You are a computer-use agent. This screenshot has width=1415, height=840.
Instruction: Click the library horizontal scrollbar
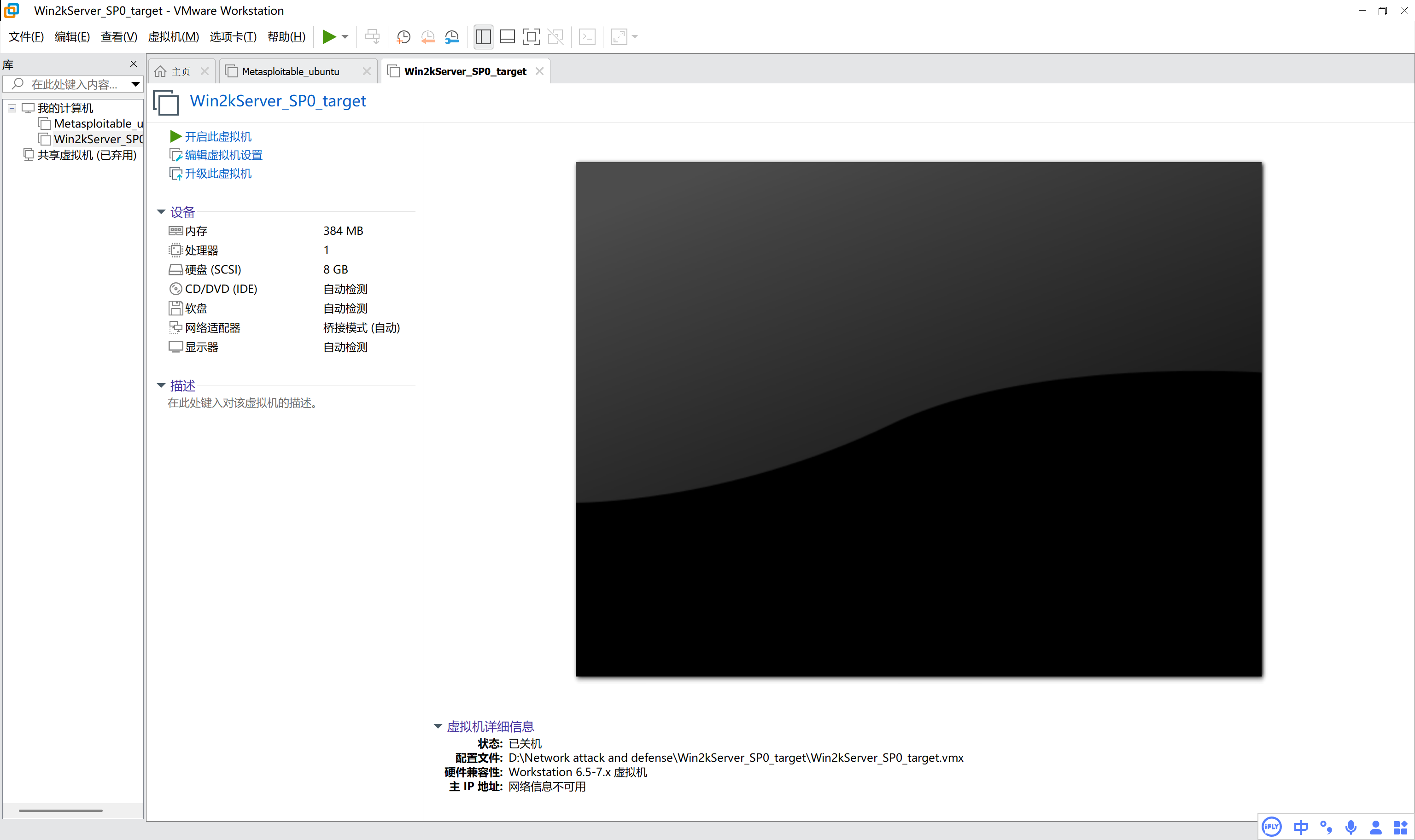60,810
